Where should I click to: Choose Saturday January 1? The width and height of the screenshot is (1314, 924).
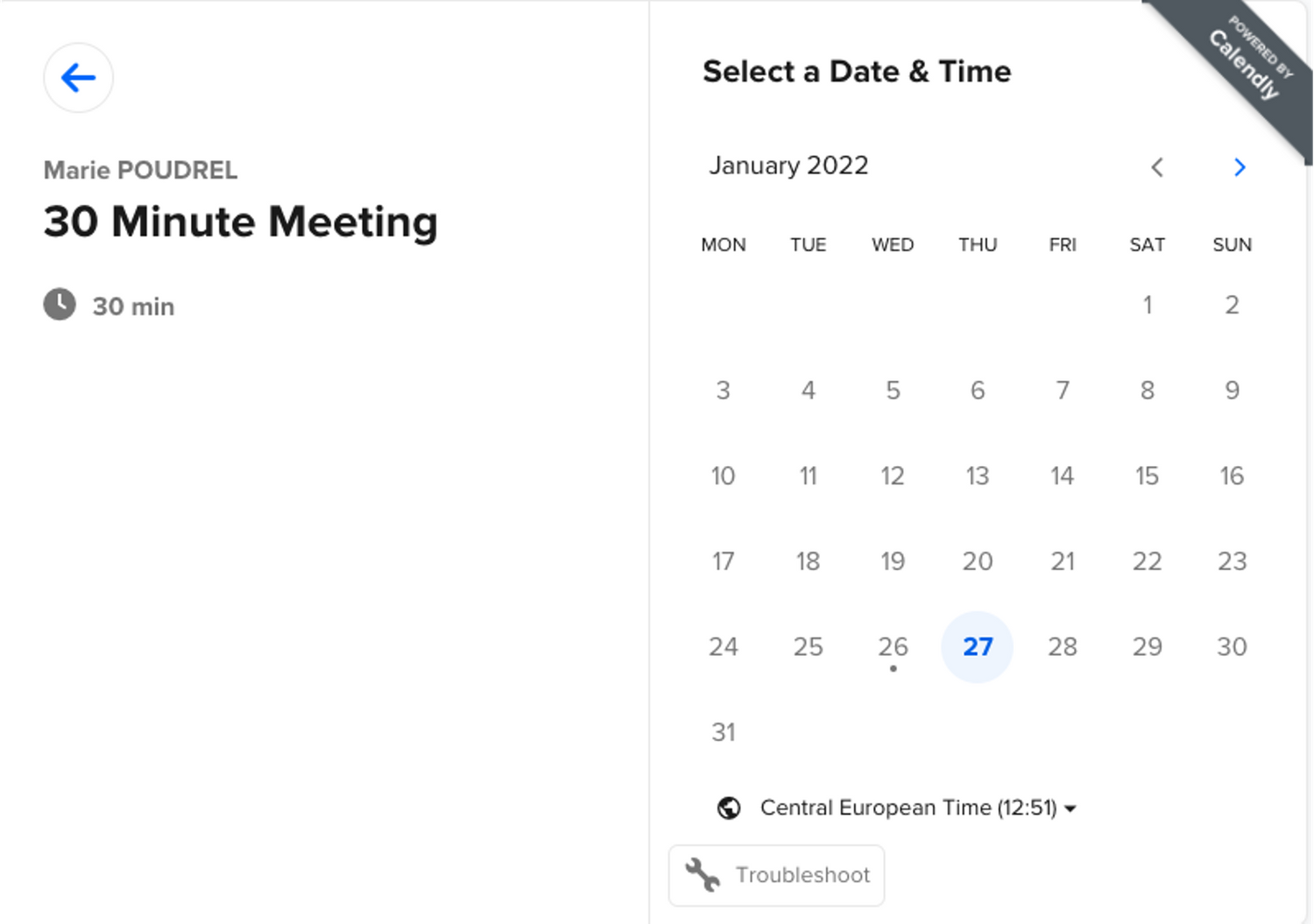pyautogui.click(x=1147, y=306)
